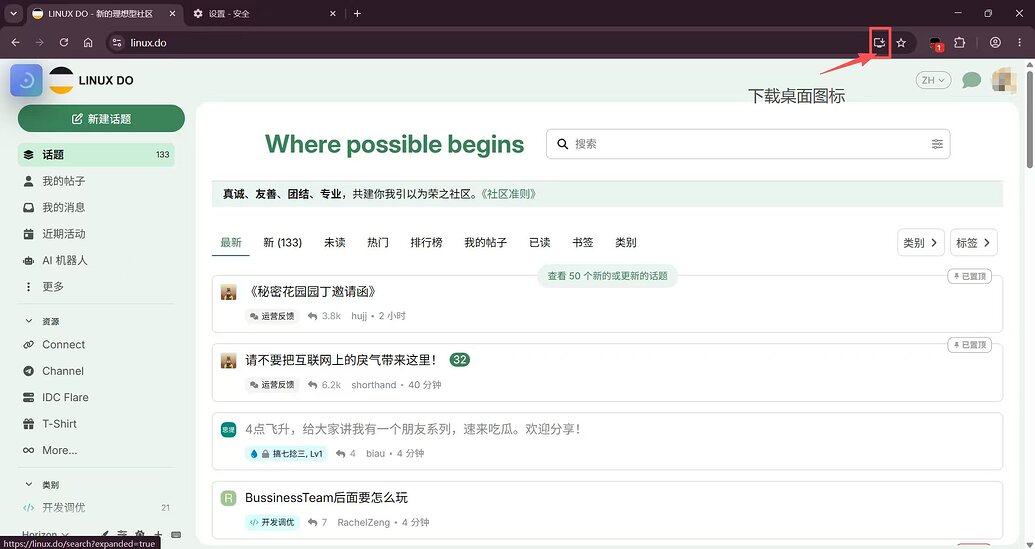Viewport: 1035px width, 549px height.
Task: Click 查看 50 个新的或更新的话题 banner
Action: pos(607,276)
